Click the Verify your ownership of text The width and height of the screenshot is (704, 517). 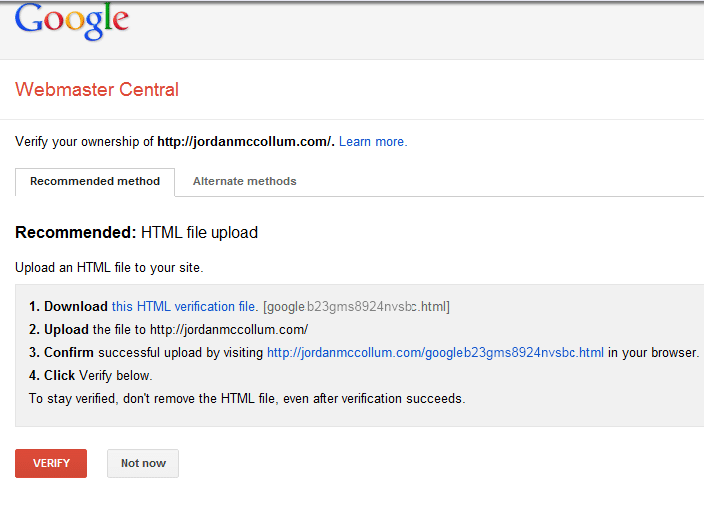point(84,142)
